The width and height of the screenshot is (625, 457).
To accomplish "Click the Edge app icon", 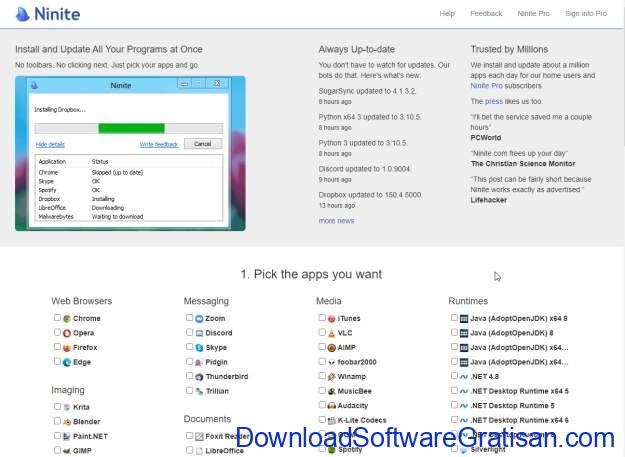I will pos(67,362).
